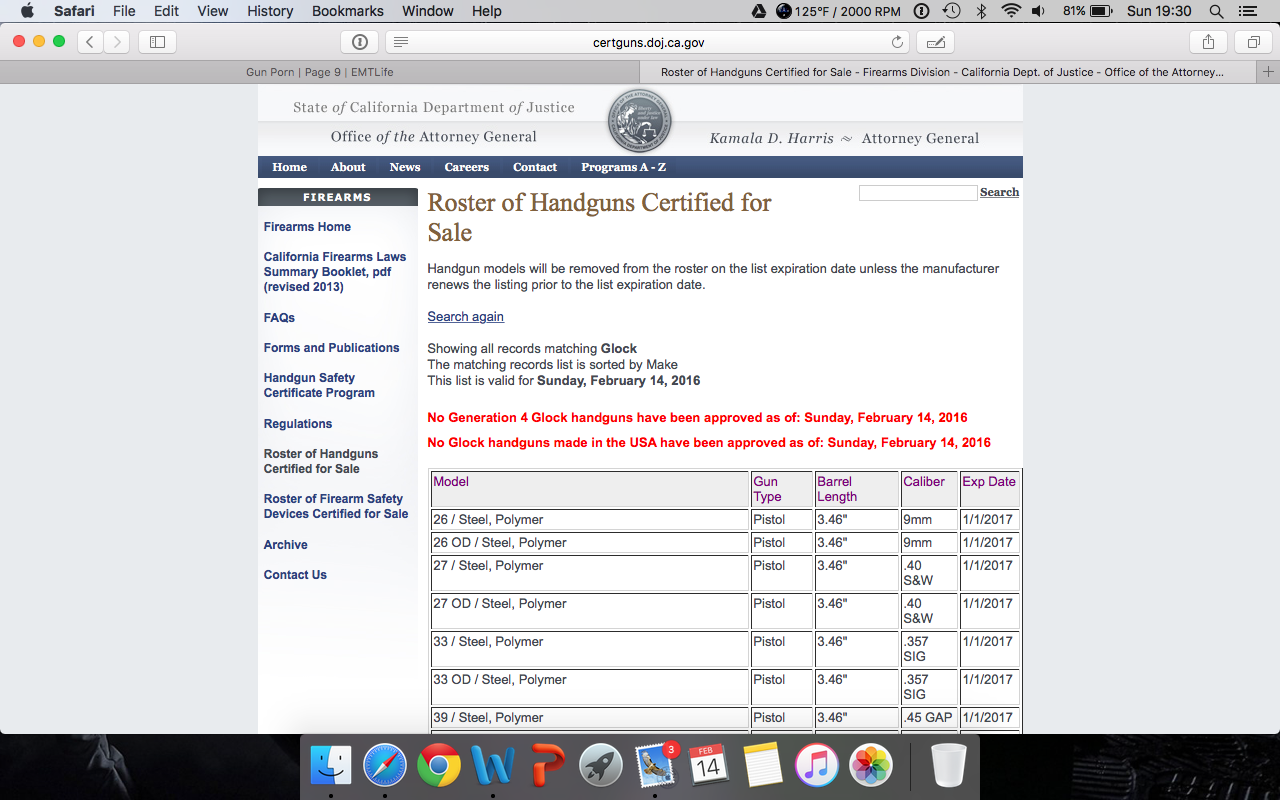Open Reader view icon in address bar
Image resolution: width=1280 pixels, height=800 pixels.
(x=401, y=42)
